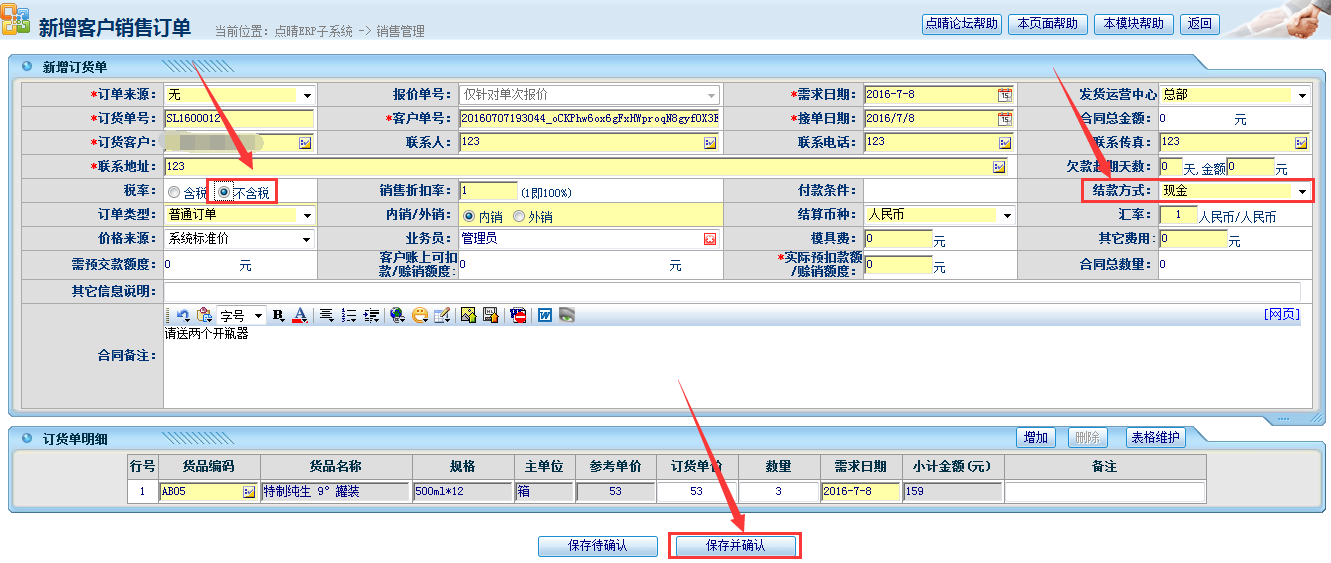
Task: Open the 订单类型 dropdown list
Action: point(306,215)
